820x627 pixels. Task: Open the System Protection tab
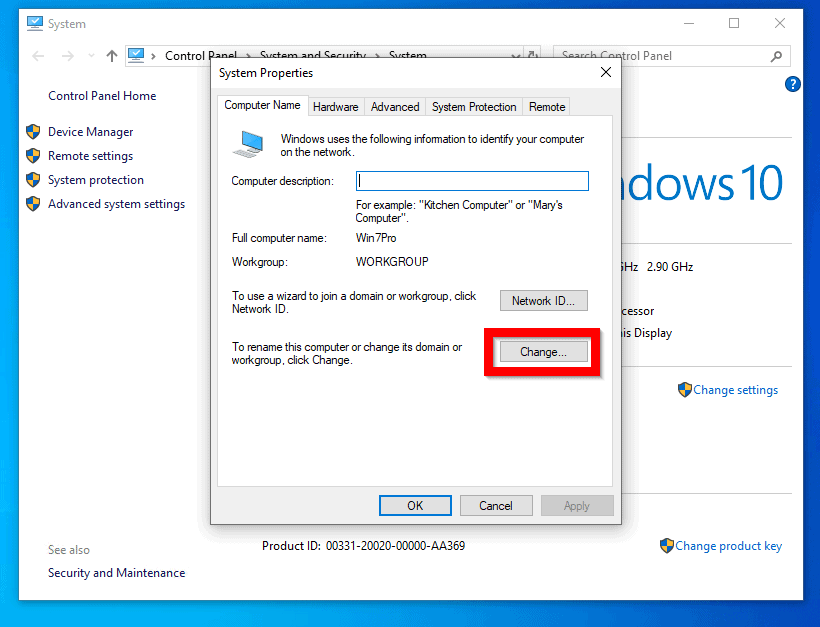pos(474,107)
